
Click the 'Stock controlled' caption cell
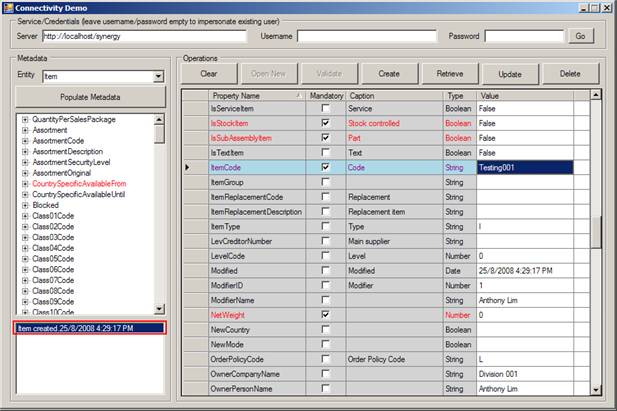point(394,123)
